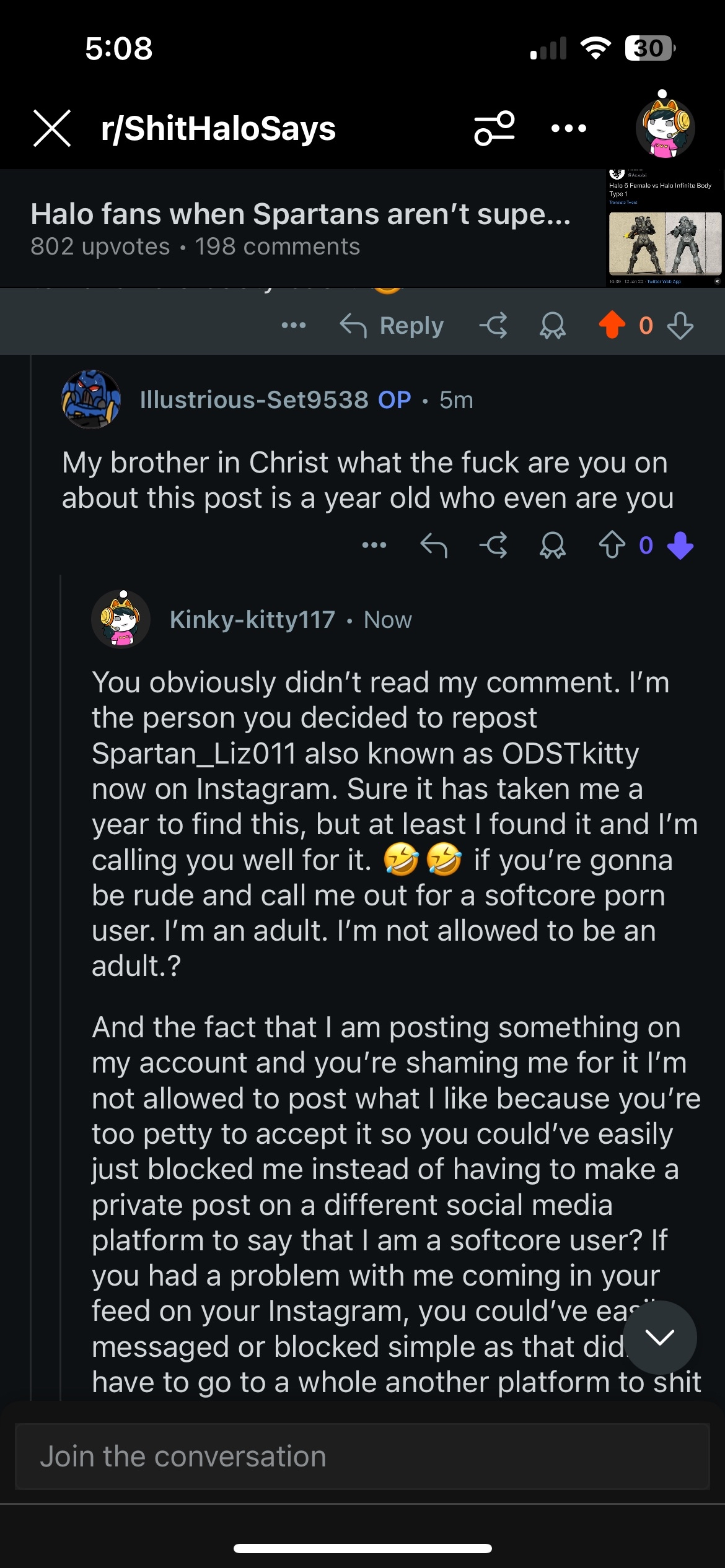Award Illustrious-Set9538's comment
This screenshot has height=1568, width=725.
click(x=552, y=545)
